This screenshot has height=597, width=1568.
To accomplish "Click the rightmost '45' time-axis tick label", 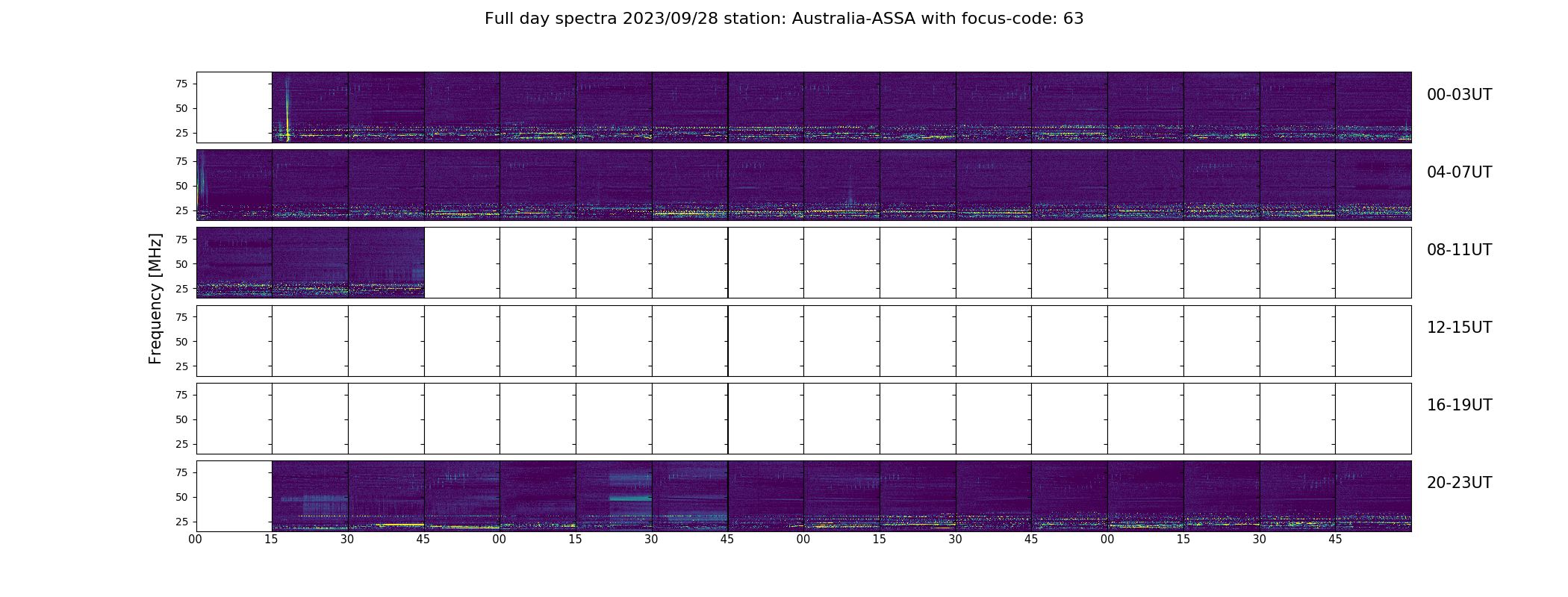I will (x=1335, y=540).
